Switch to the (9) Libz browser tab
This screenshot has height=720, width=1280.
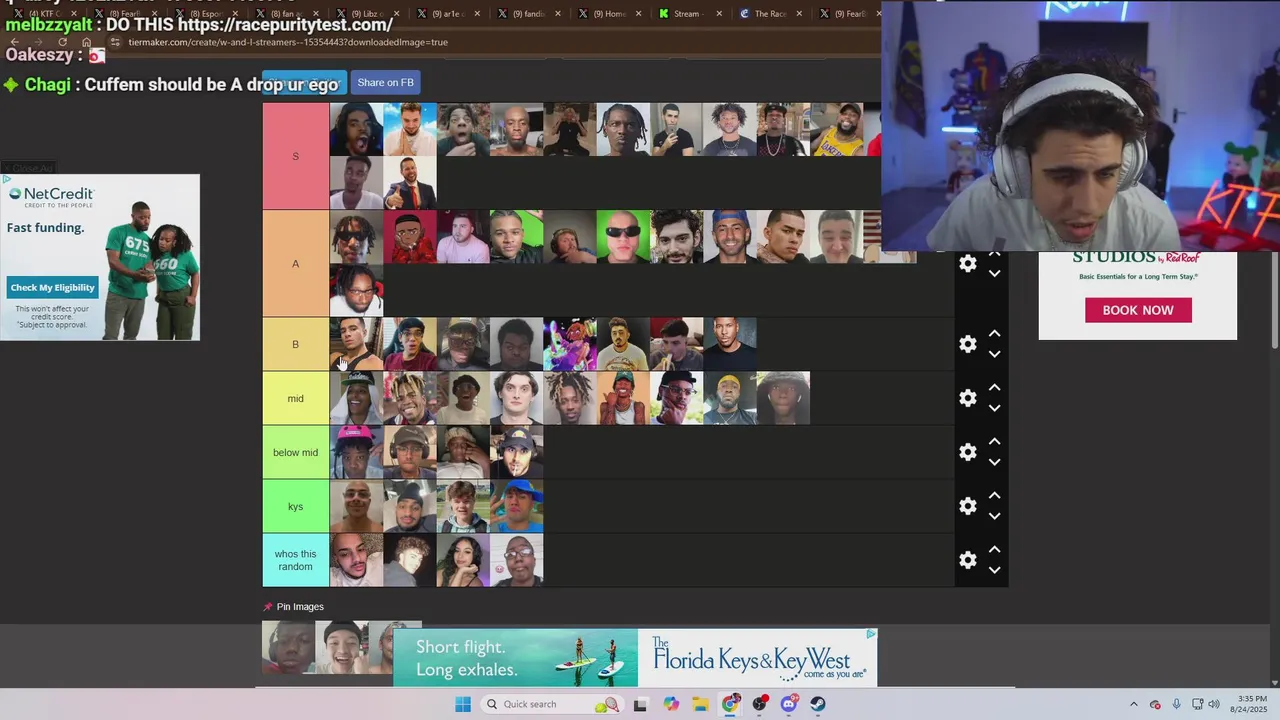point(369,14)
